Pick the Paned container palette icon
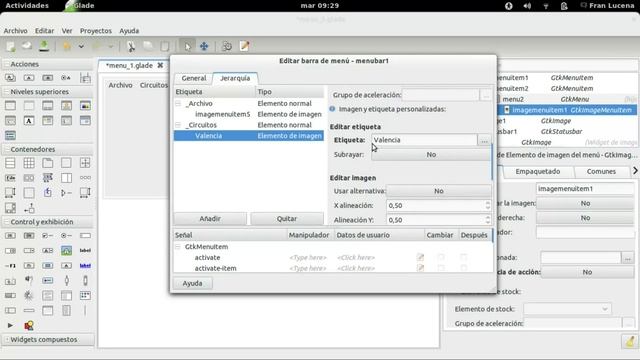 pos(67,178)
